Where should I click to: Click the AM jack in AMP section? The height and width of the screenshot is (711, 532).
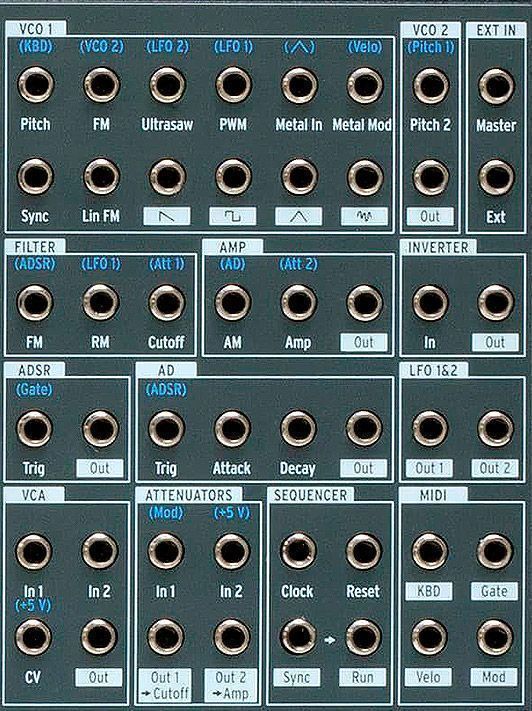(x=233, y=302)
